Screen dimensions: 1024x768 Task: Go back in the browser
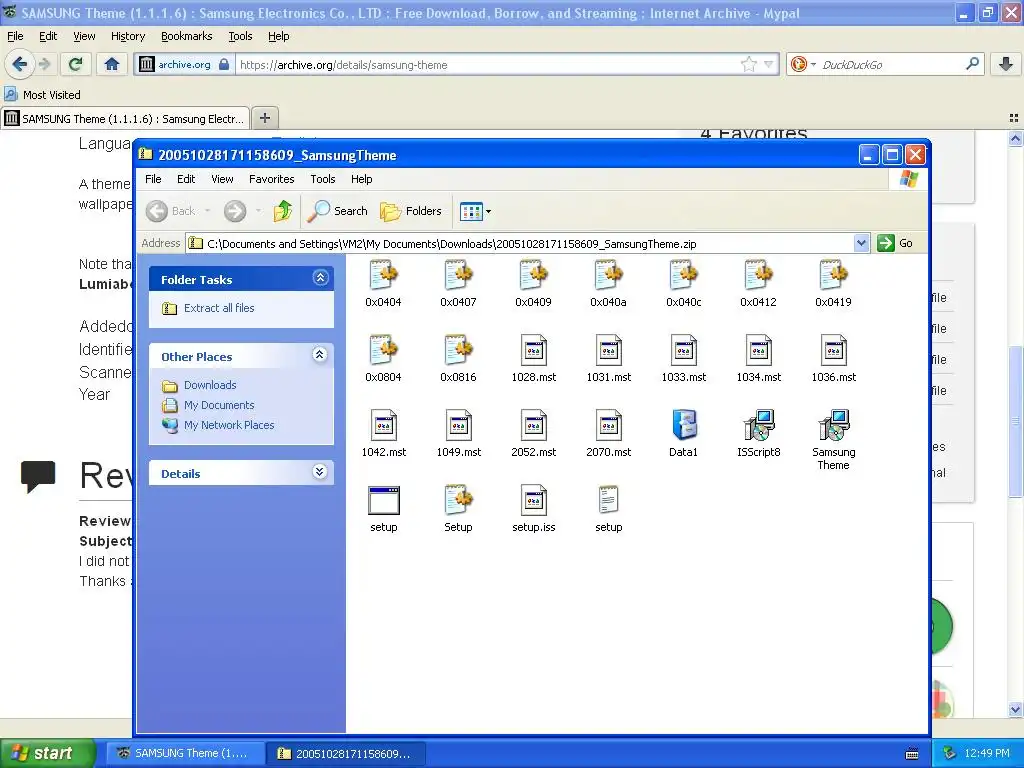19,64
